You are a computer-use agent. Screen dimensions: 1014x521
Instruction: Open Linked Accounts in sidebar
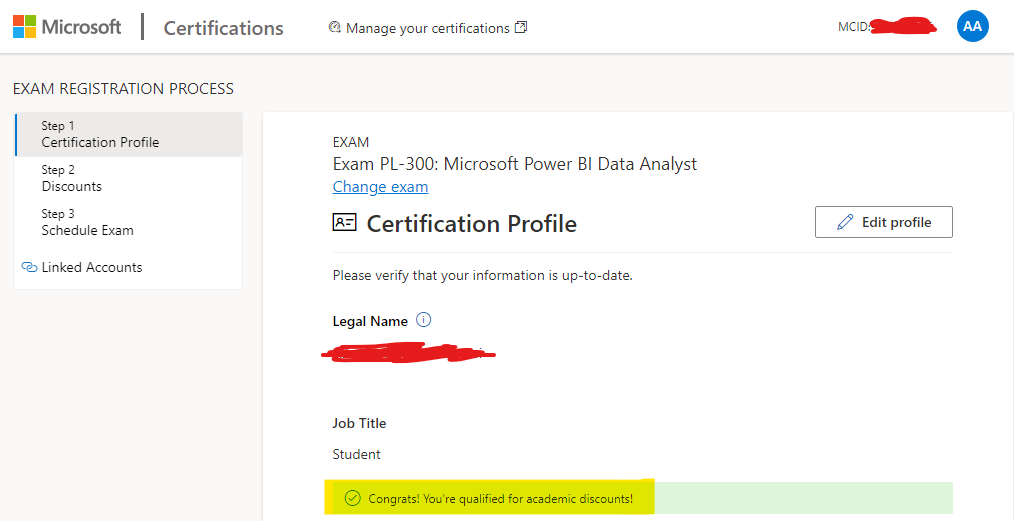point(92,267)
